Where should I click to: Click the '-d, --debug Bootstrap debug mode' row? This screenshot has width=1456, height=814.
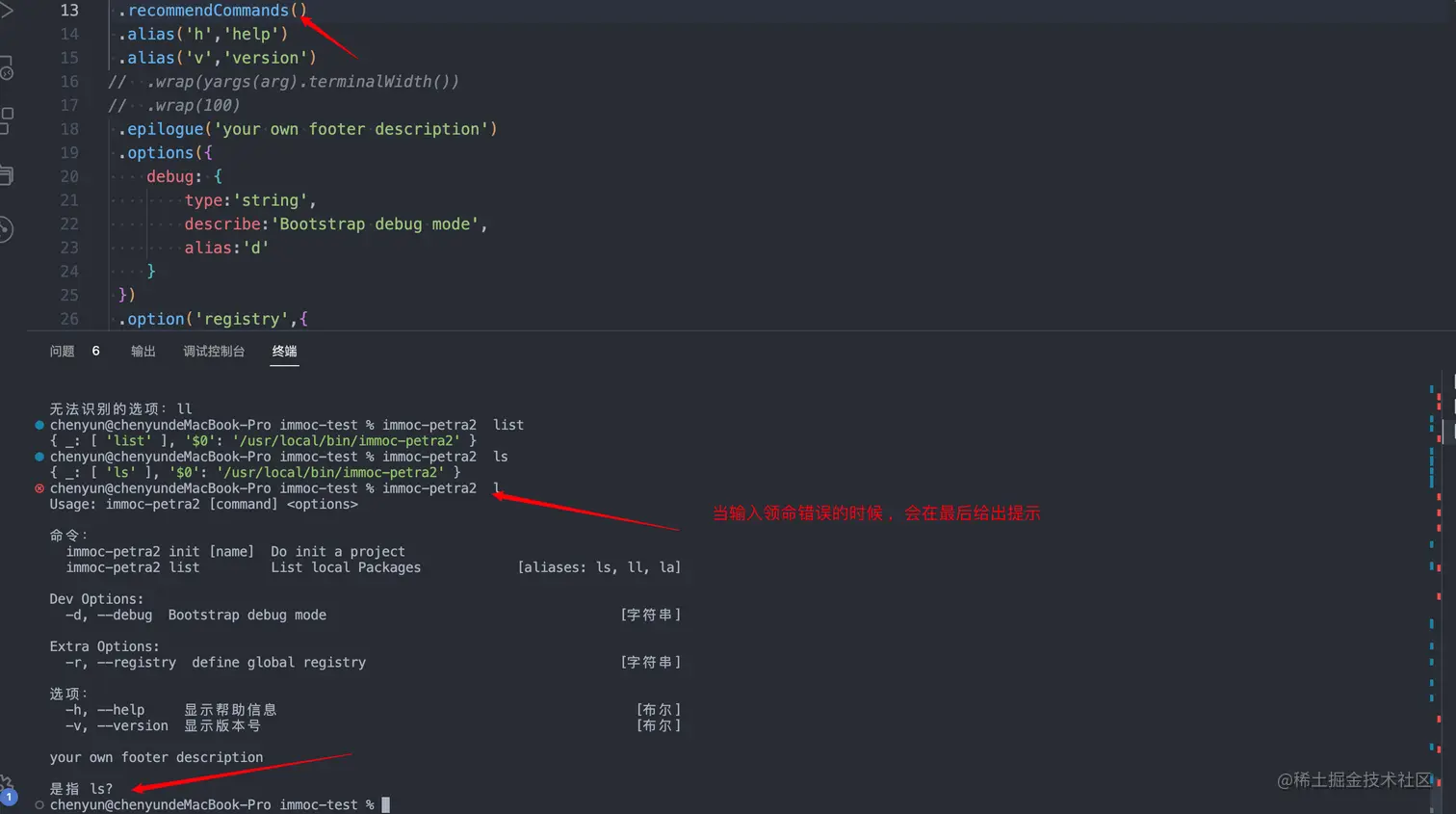click(x=373, y=615)
